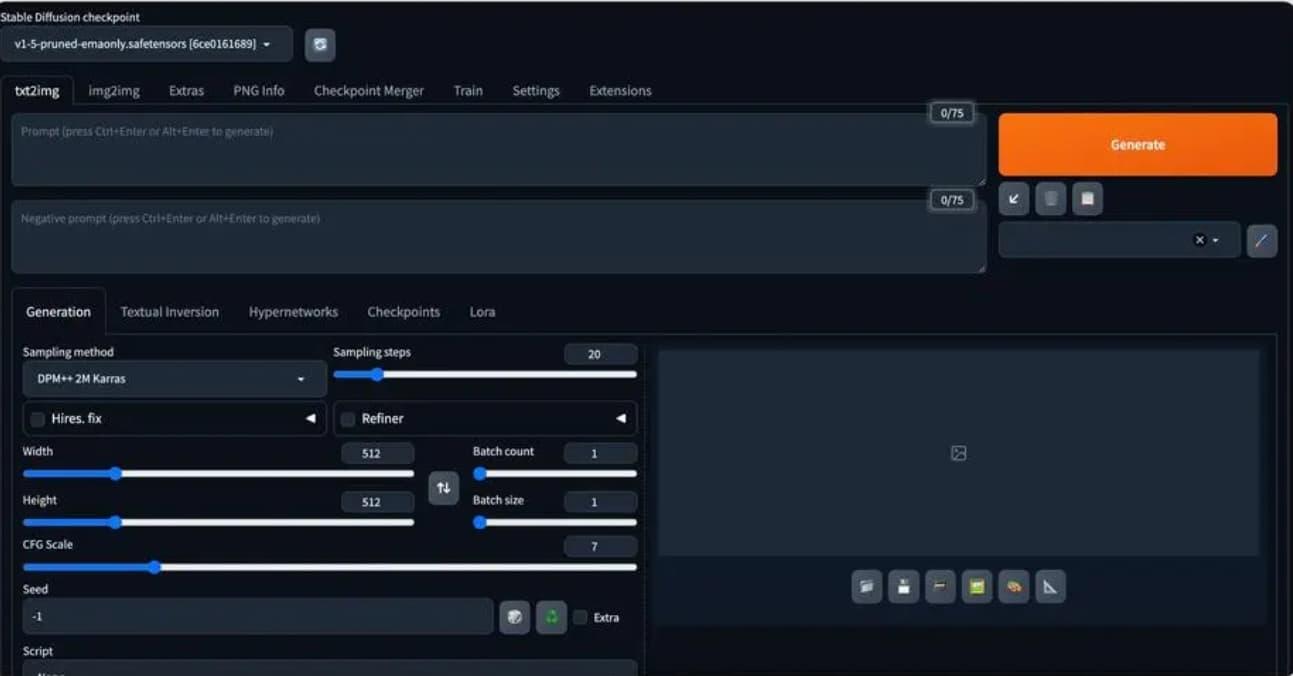This screenshot has width=1293, height=676.
Task: Click into the Negative prompt text box
Action: coord(497,237)
